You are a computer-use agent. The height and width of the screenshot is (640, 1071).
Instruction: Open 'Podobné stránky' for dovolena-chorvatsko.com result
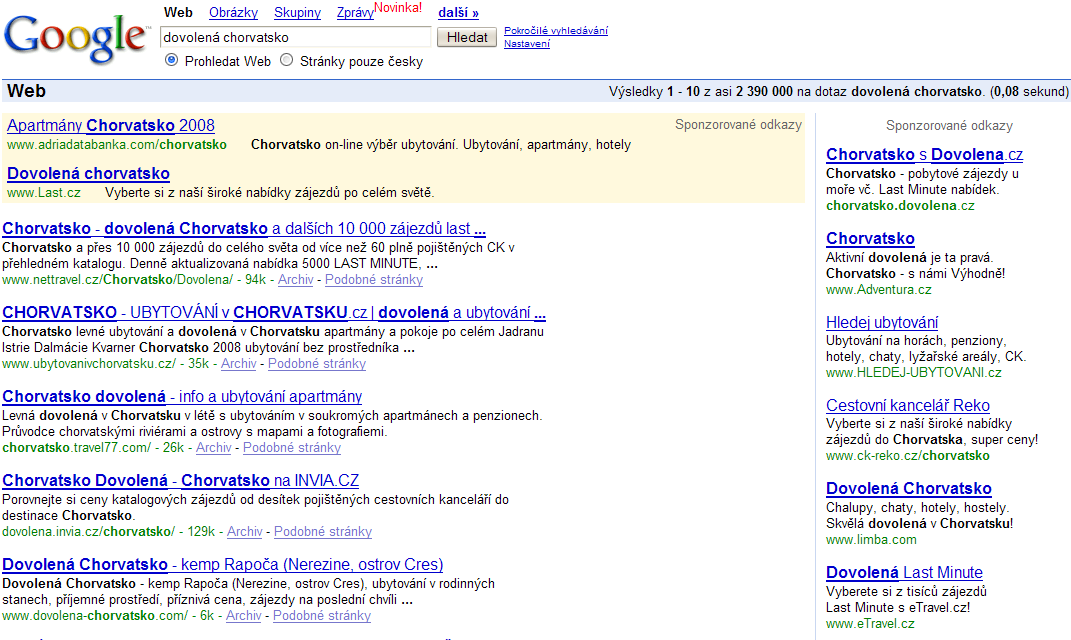[x=322, y=615]
